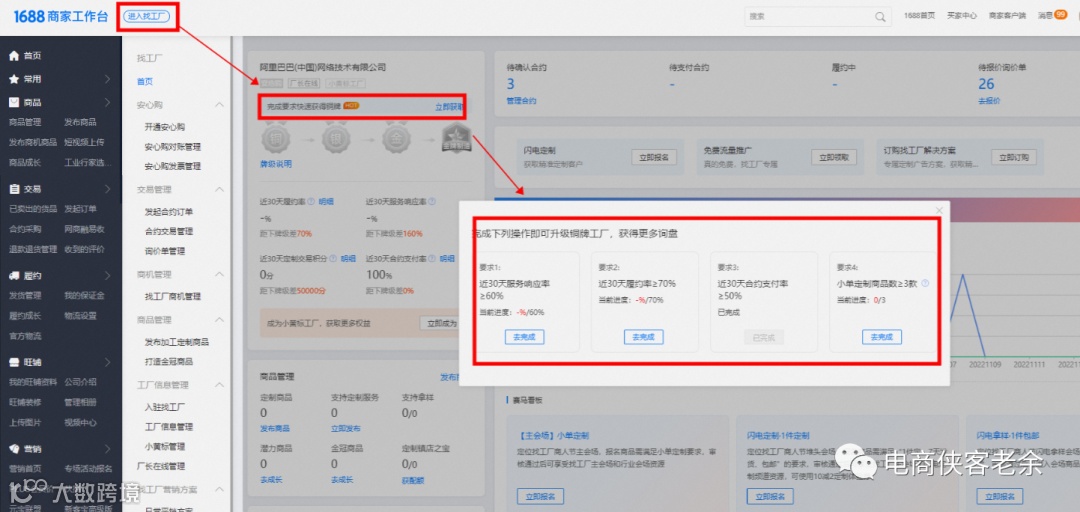This screenshot has height=512, width=1080.
Task: Click help icon beside 近30天履约率
Action: [x=312, y=202]
